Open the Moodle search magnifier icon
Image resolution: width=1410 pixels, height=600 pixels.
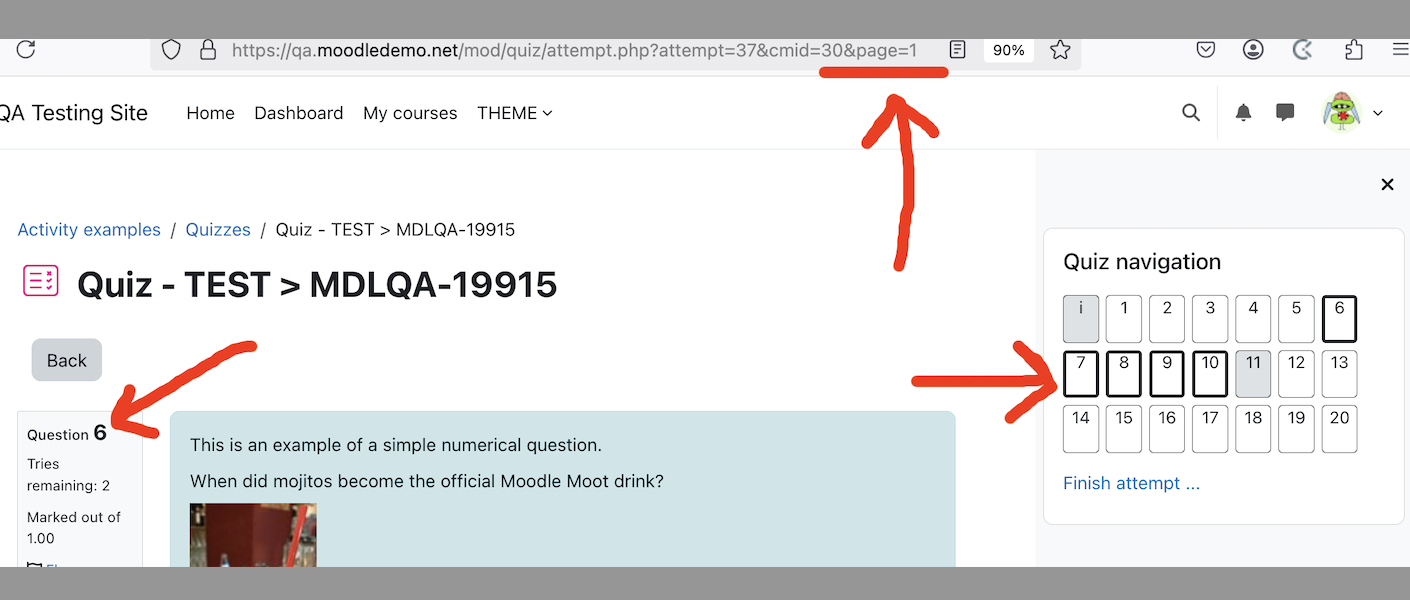pos(1191,113)
